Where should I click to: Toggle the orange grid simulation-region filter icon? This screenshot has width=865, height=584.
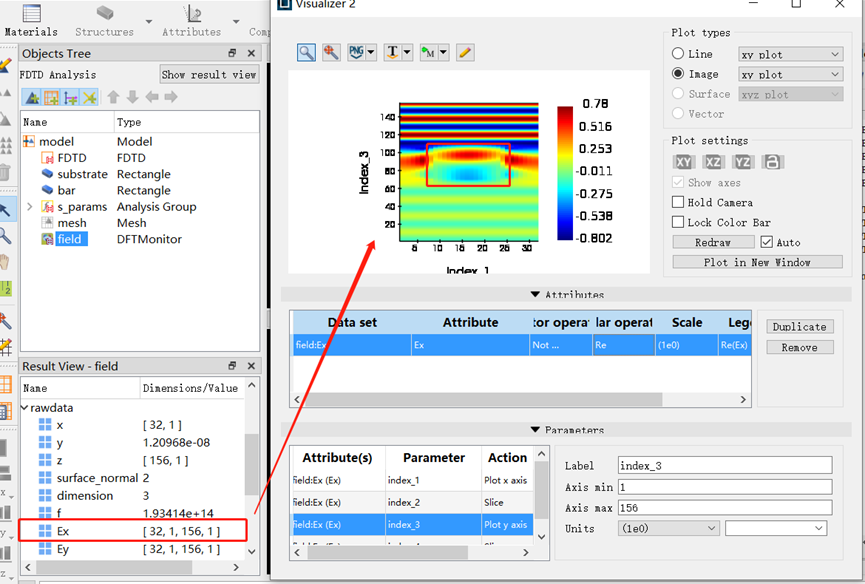click(x=51, y=98)
